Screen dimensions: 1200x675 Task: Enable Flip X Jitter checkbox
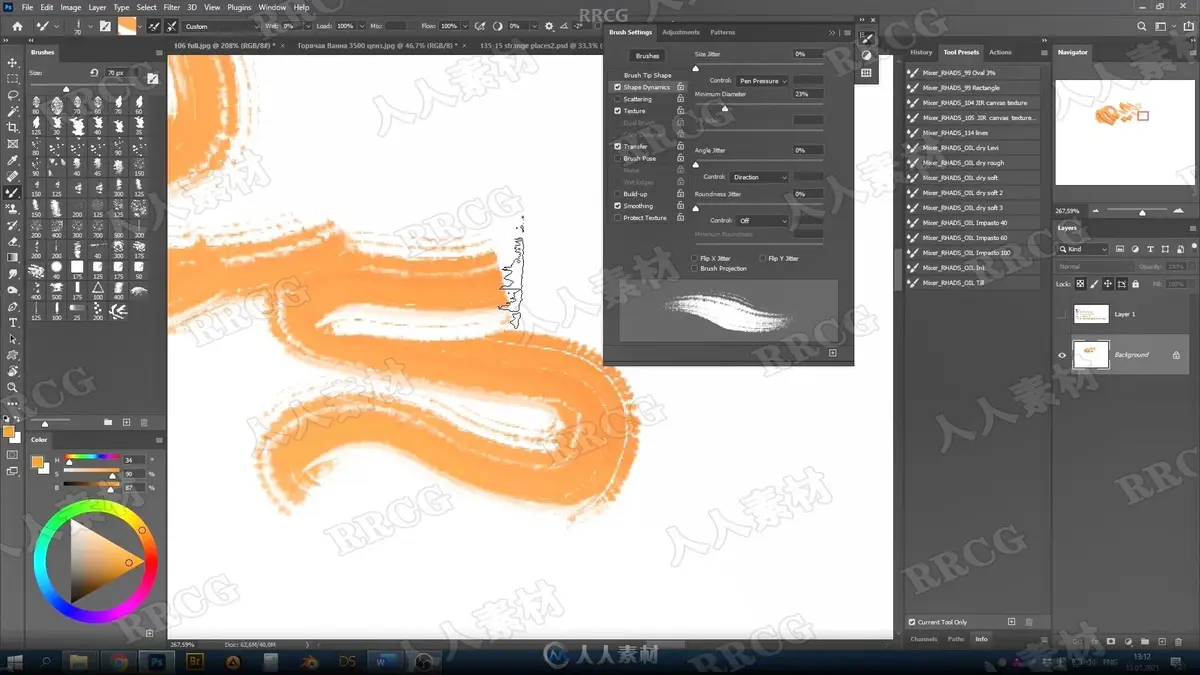pos(695,258)
